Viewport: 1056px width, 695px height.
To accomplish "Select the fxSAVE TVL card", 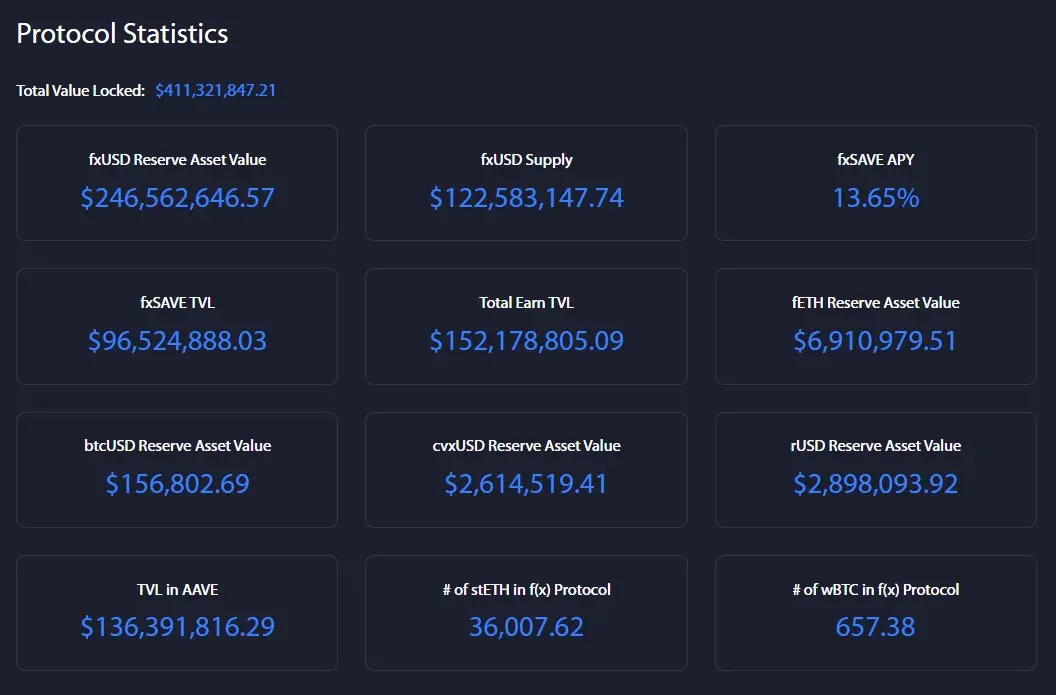I will (x=177, y=326).
